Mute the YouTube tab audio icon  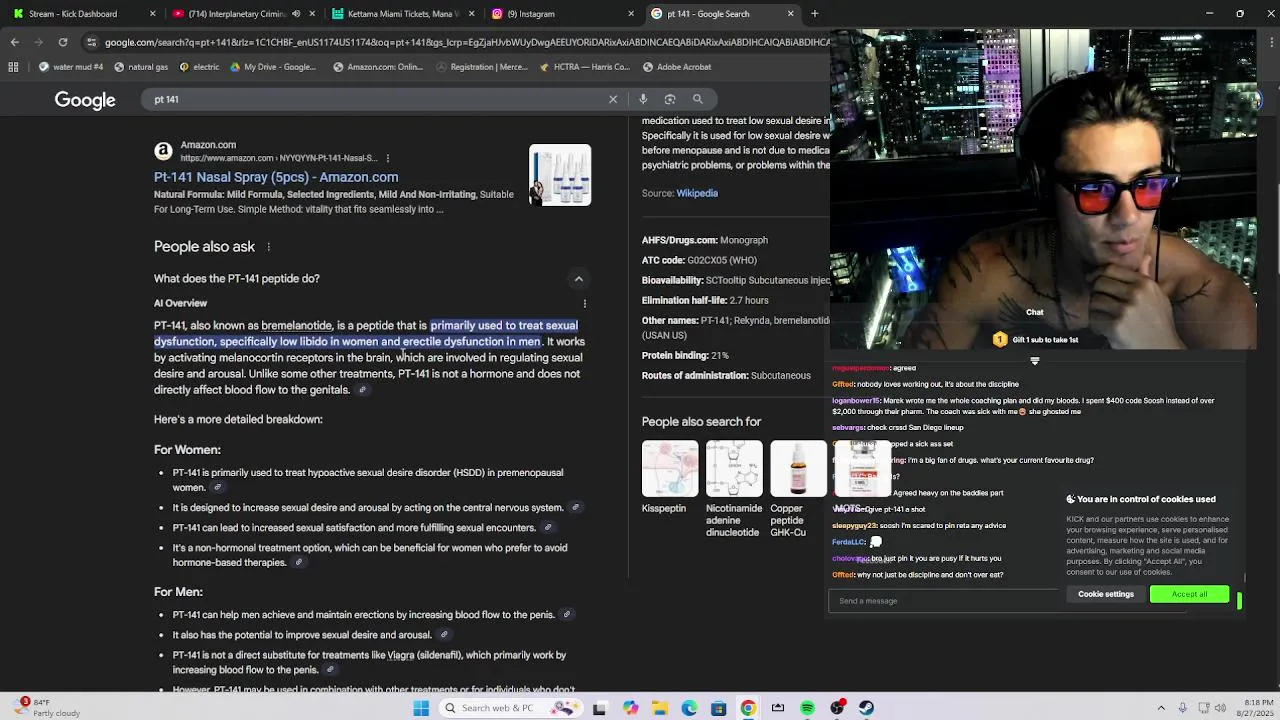[x=296, y=14]
